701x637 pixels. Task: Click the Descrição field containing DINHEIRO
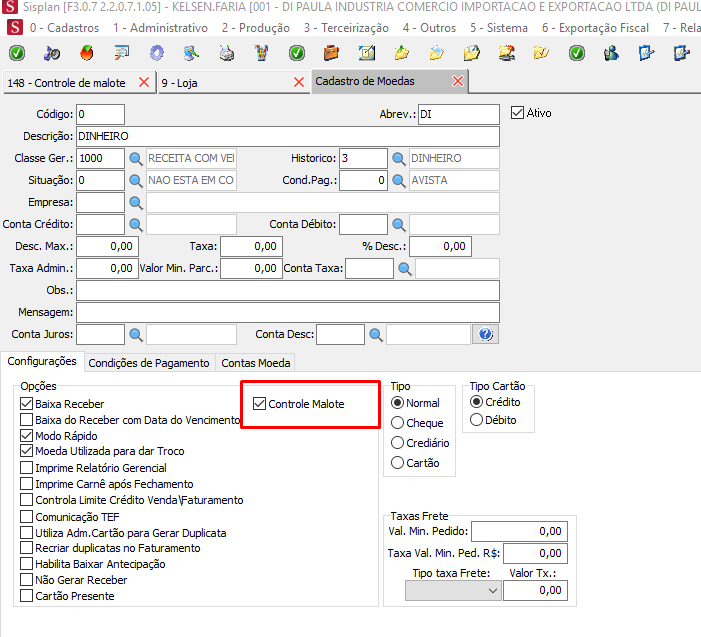coord(288,136)
